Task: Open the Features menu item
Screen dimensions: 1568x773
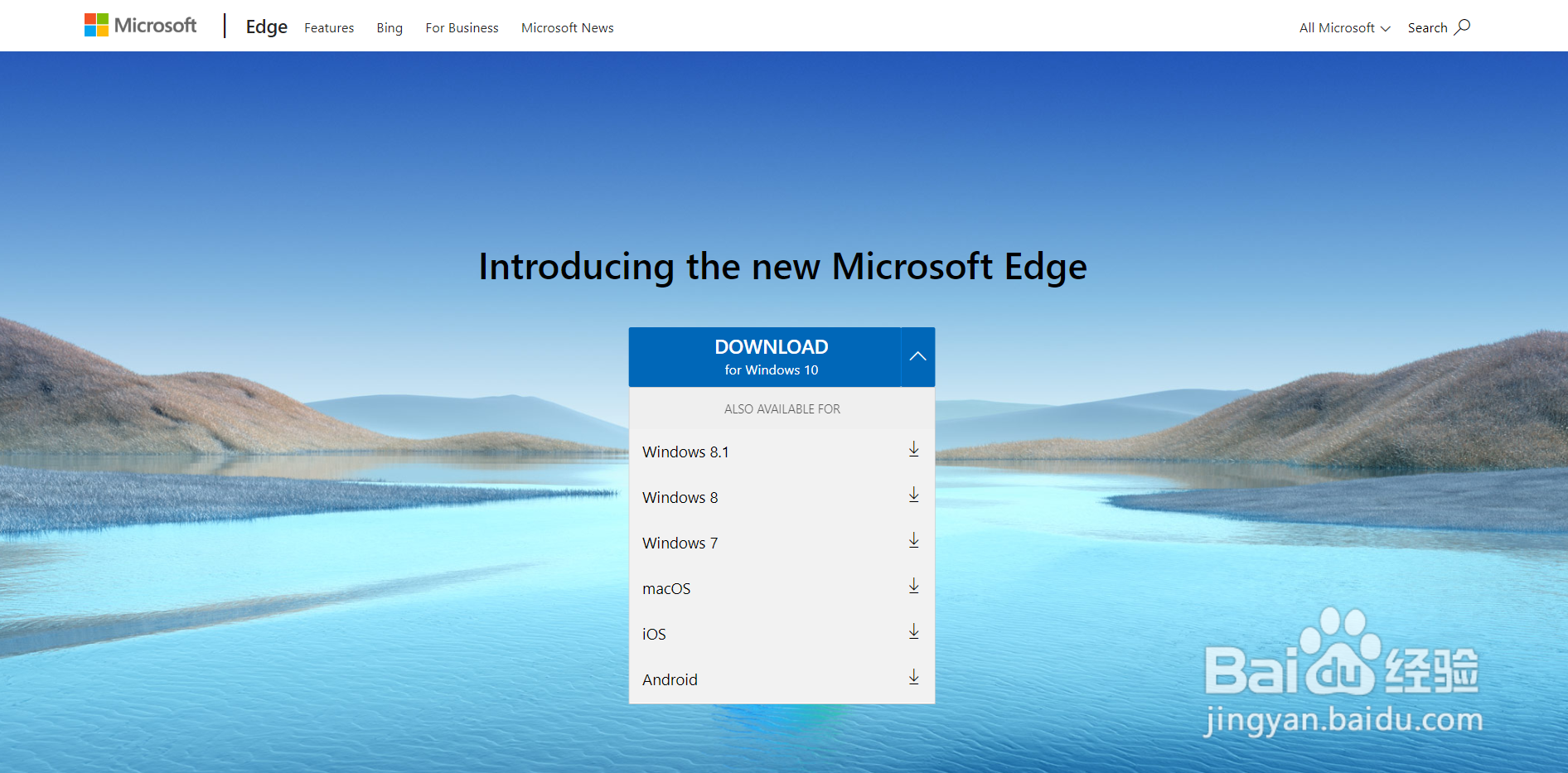Action: tap(329, 28)
